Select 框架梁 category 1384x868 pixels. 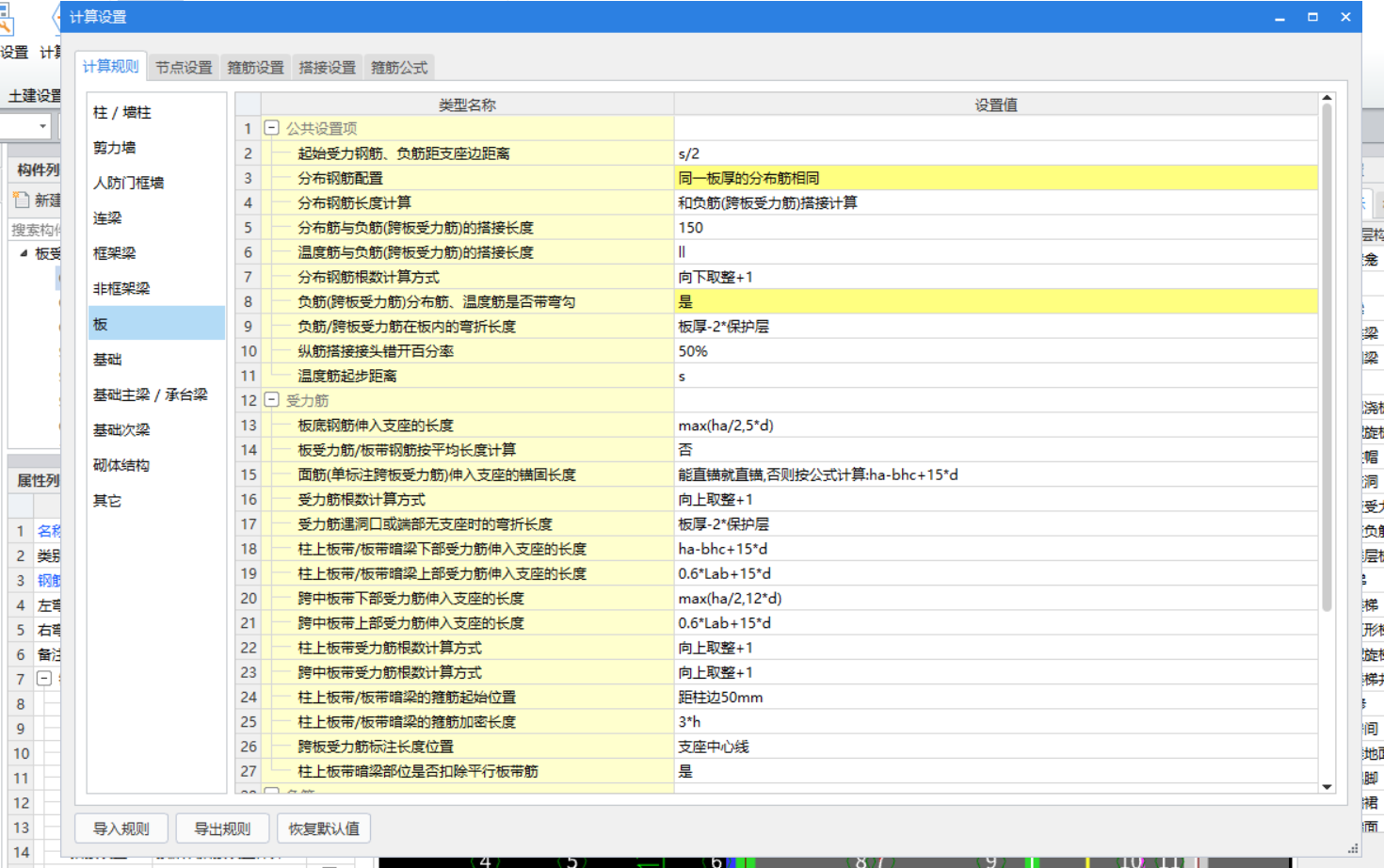156,253
